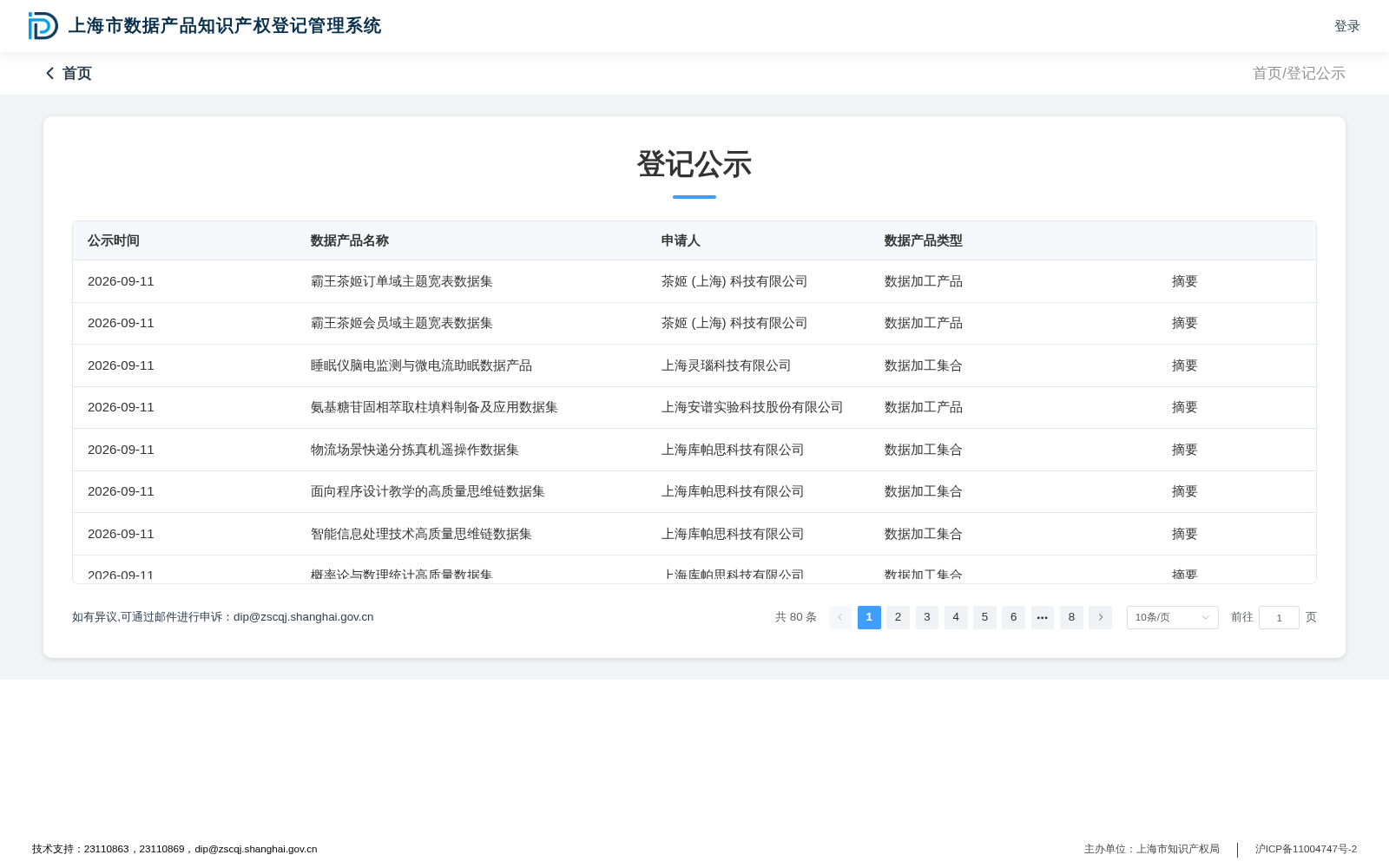Click the 数据产品类型 column header
Image resolution: width=1389 pixels, height=868 pixels.
(924, 240)
